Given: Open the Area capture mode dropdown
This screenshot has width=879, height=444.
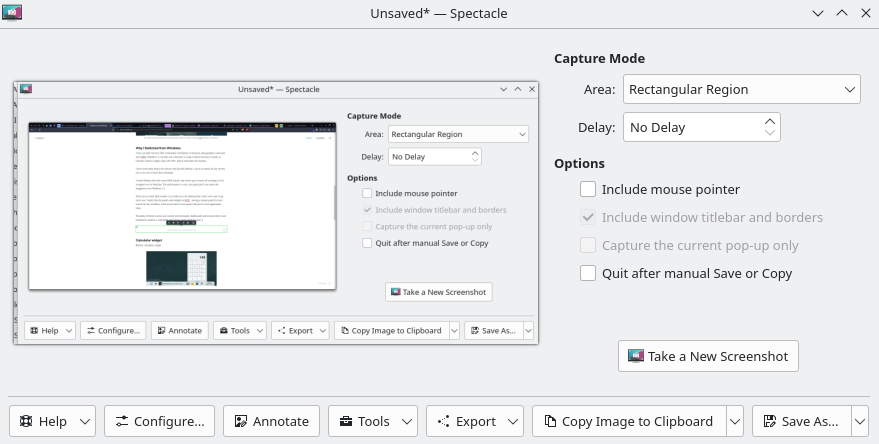Looking at the screenshot, I should [x=741, y=90].
